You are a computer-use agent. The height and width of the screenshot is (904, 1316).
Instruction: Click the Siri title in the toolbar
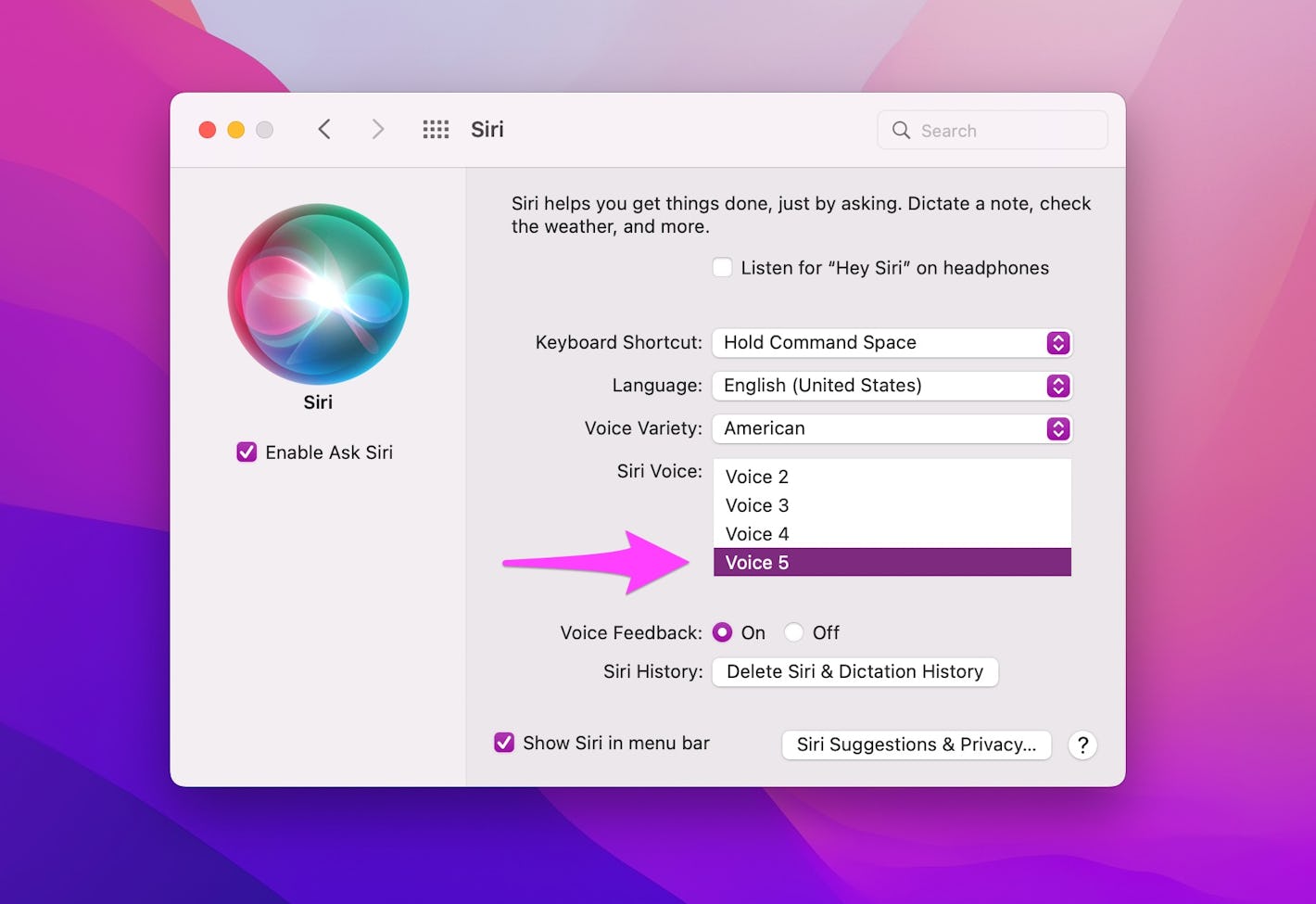487,129
